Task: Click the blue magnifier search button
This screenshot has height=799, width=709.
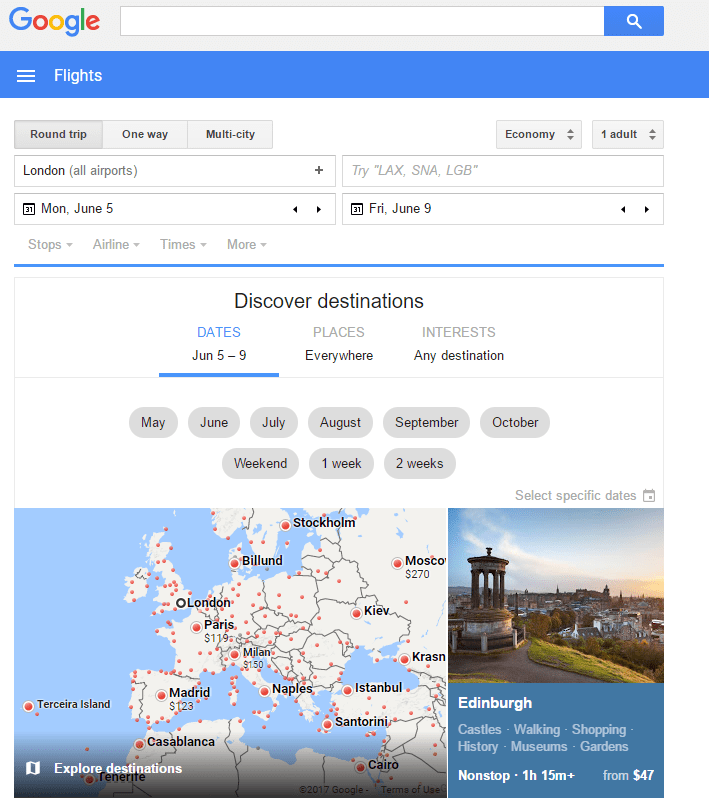Action: [633, 21]
